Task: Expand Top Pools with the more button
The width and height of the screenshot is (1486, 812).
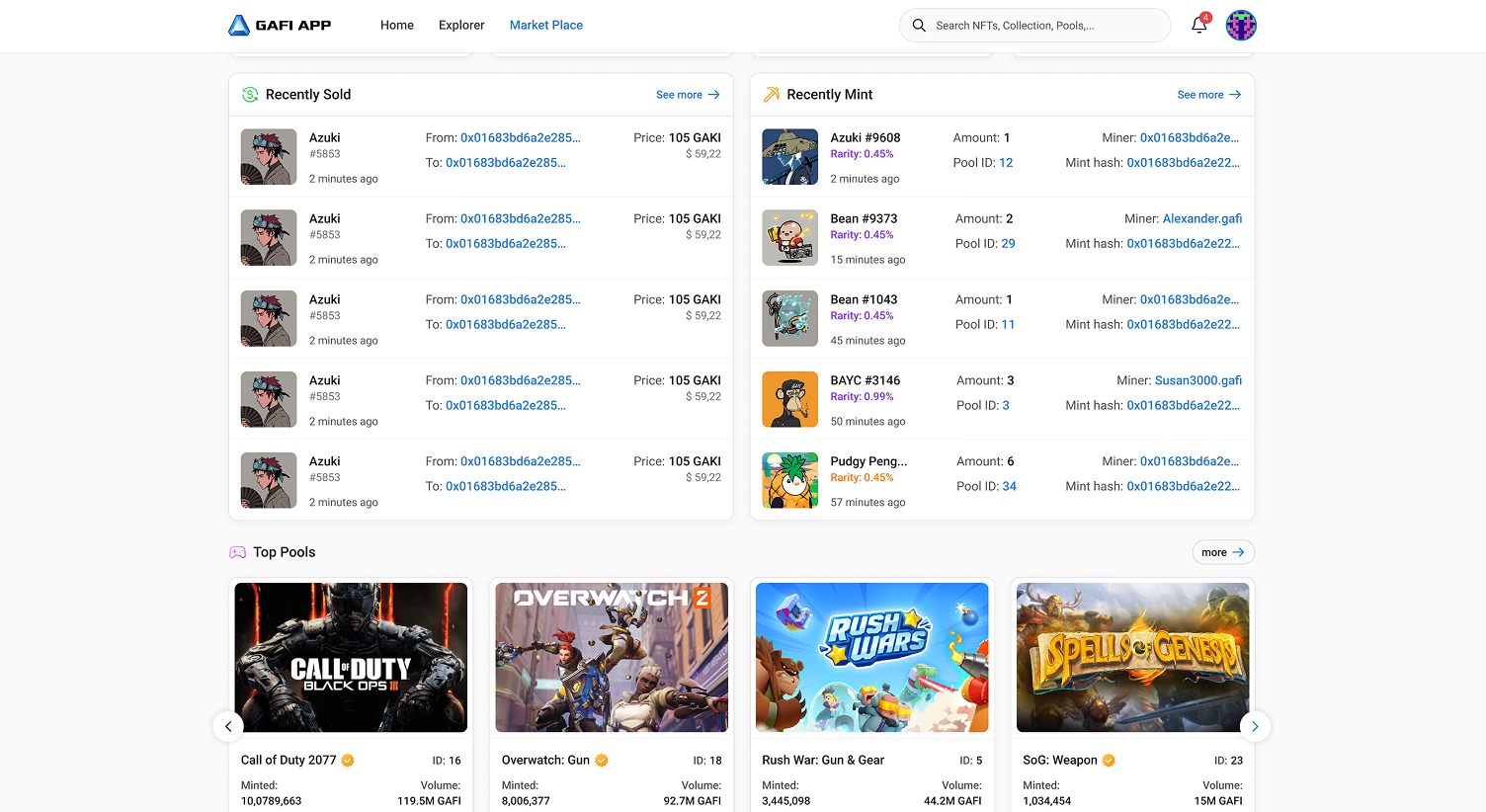Action: click(x=1223, y=552)
